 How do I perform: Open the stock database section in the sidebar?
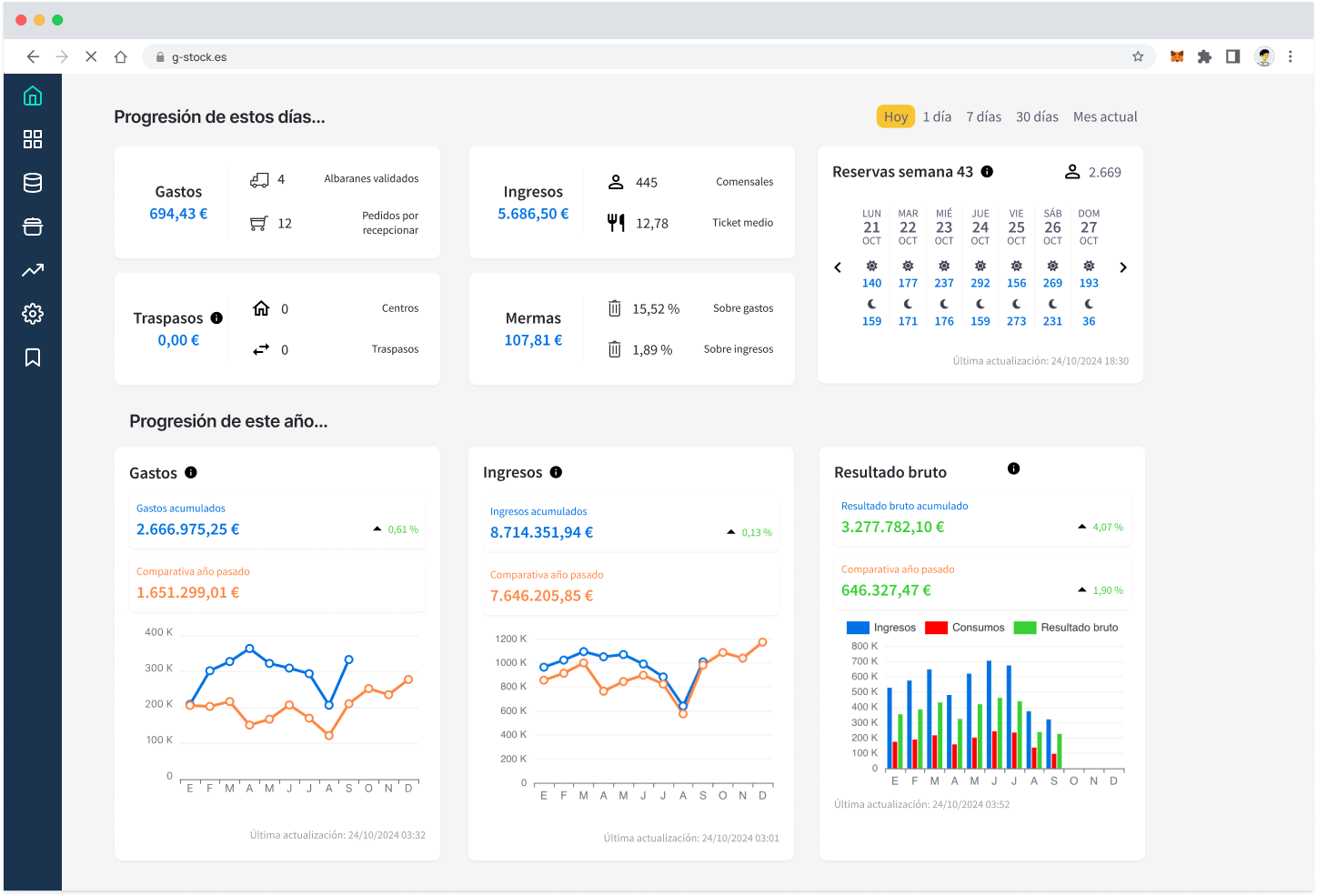[x=33, y=183]
